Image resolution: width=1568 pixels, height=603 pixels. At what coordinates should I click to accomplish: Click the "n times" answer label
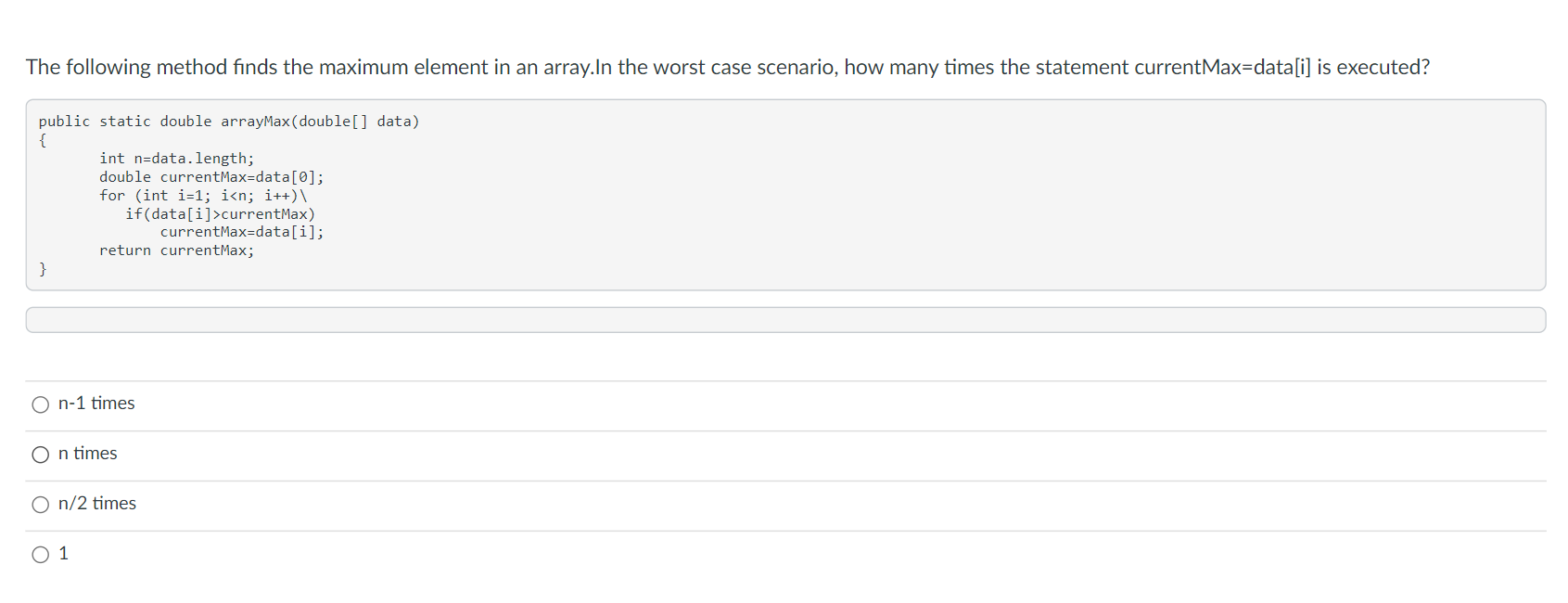(x=88, y=455)
